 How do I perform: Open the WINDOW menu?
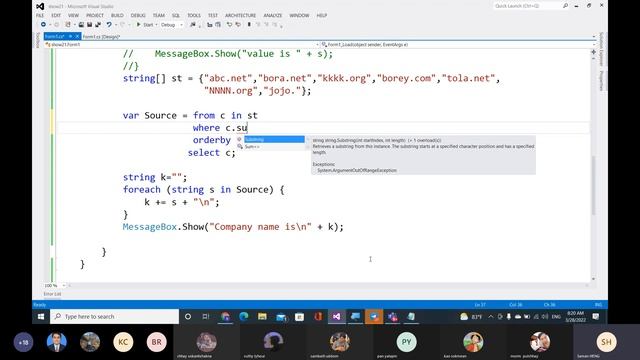click(x=299, y=16)
